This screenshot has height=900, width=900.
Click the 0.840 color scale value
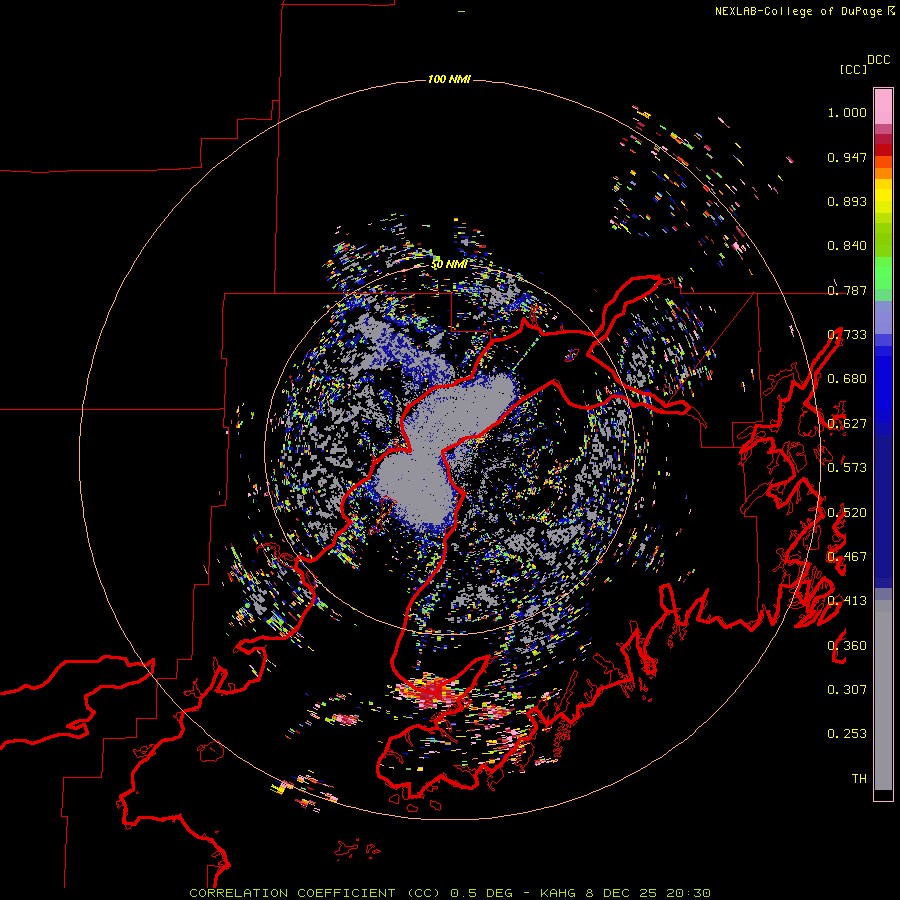click(847, 246)
